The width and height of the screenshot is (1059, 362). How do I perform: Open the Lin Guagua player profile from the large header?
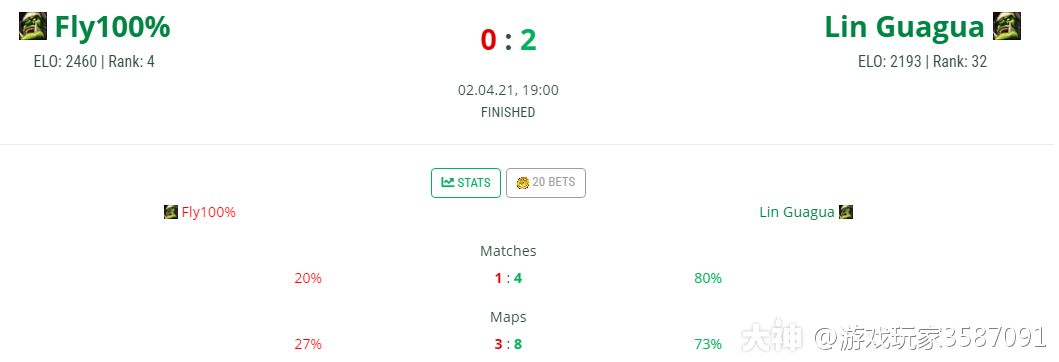[x=904, y=27]
